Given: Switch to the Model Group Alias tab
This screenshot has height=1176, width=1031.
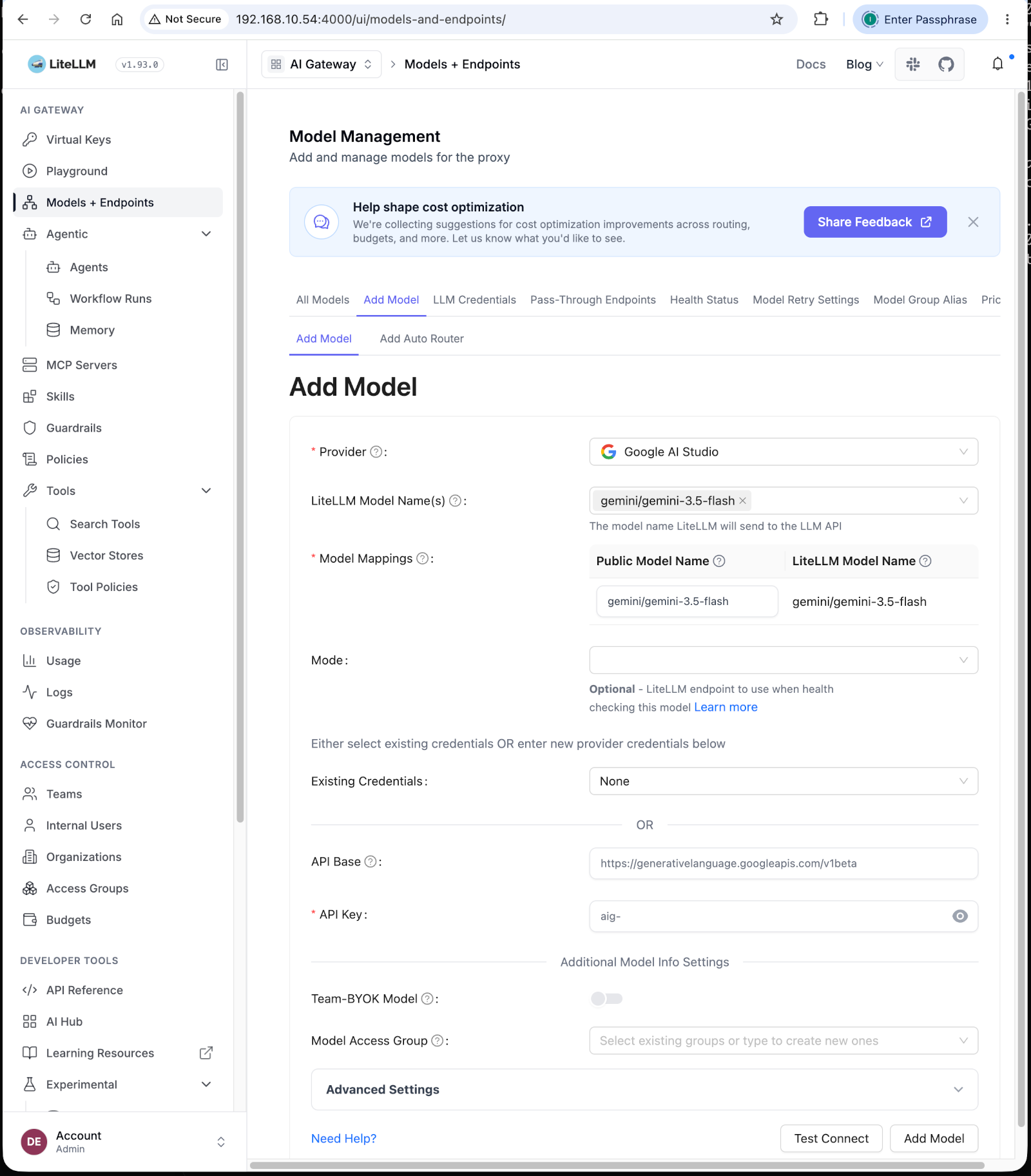Looking at the screenshot, I should 920,300.
